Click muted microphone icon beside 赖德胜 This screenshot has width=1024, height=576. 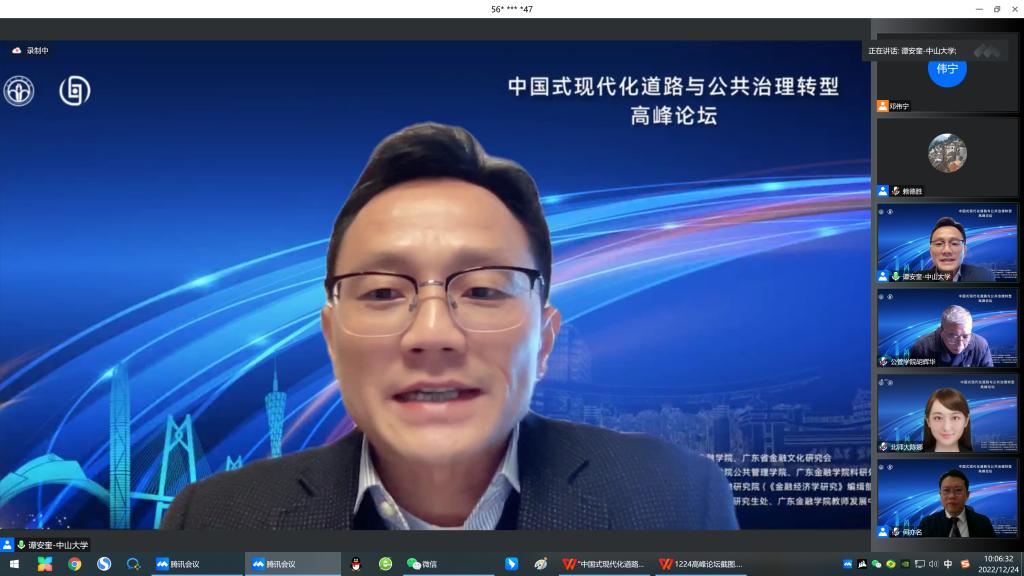point(896,191)
